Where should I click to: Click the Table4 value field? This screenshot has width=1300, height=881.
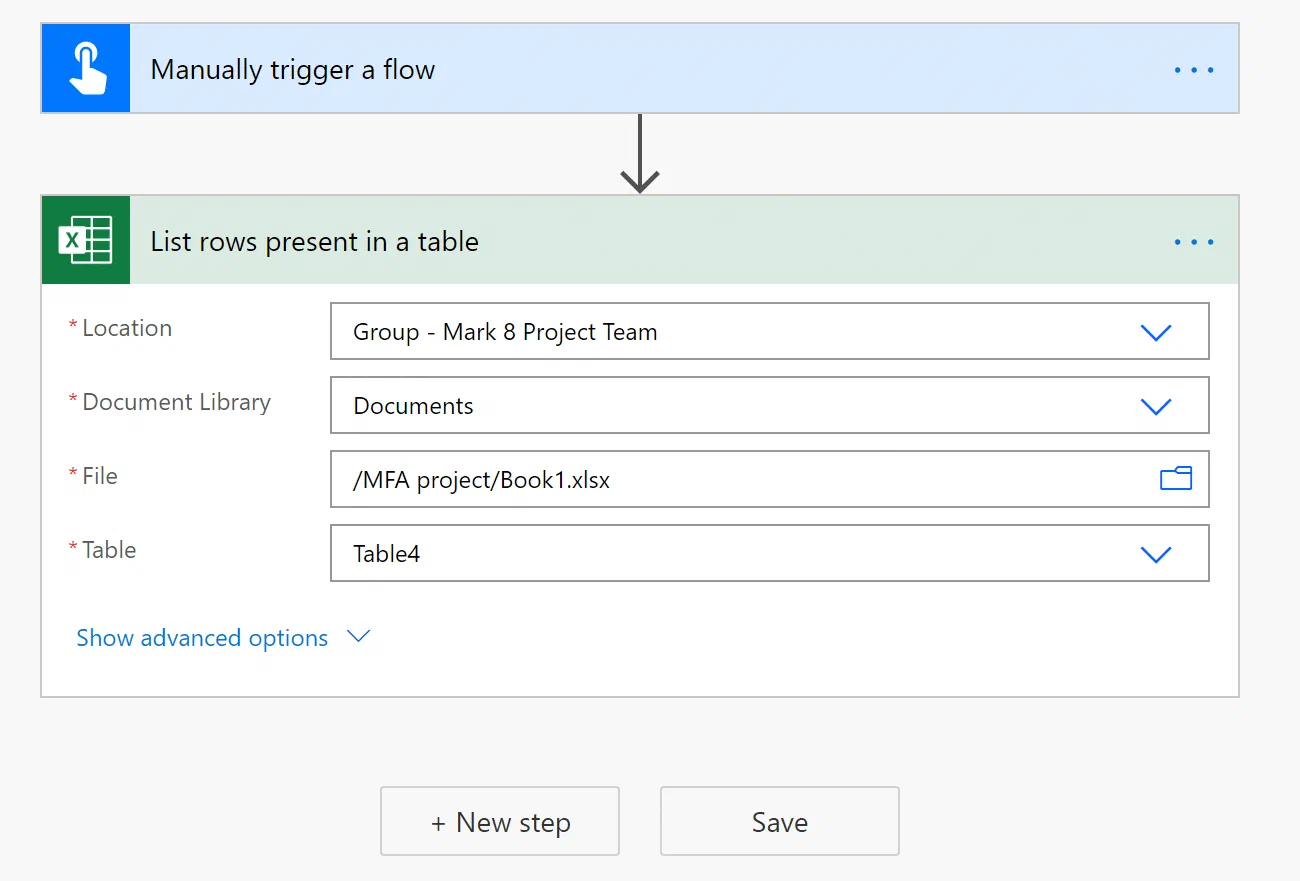pyautogui.click(x=770, y=554)
